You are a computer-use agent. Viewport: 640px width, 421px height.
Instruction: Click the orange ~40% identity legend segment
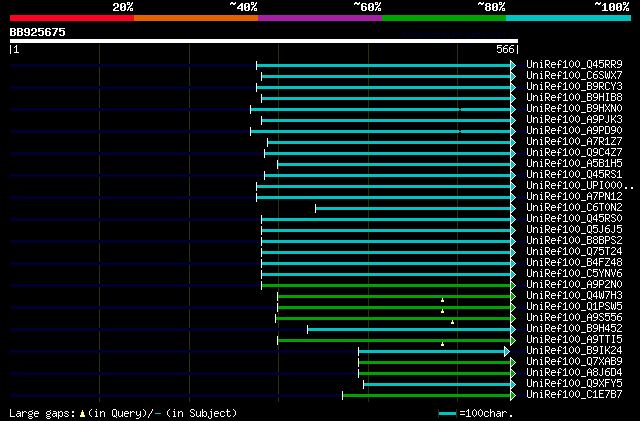196,18
